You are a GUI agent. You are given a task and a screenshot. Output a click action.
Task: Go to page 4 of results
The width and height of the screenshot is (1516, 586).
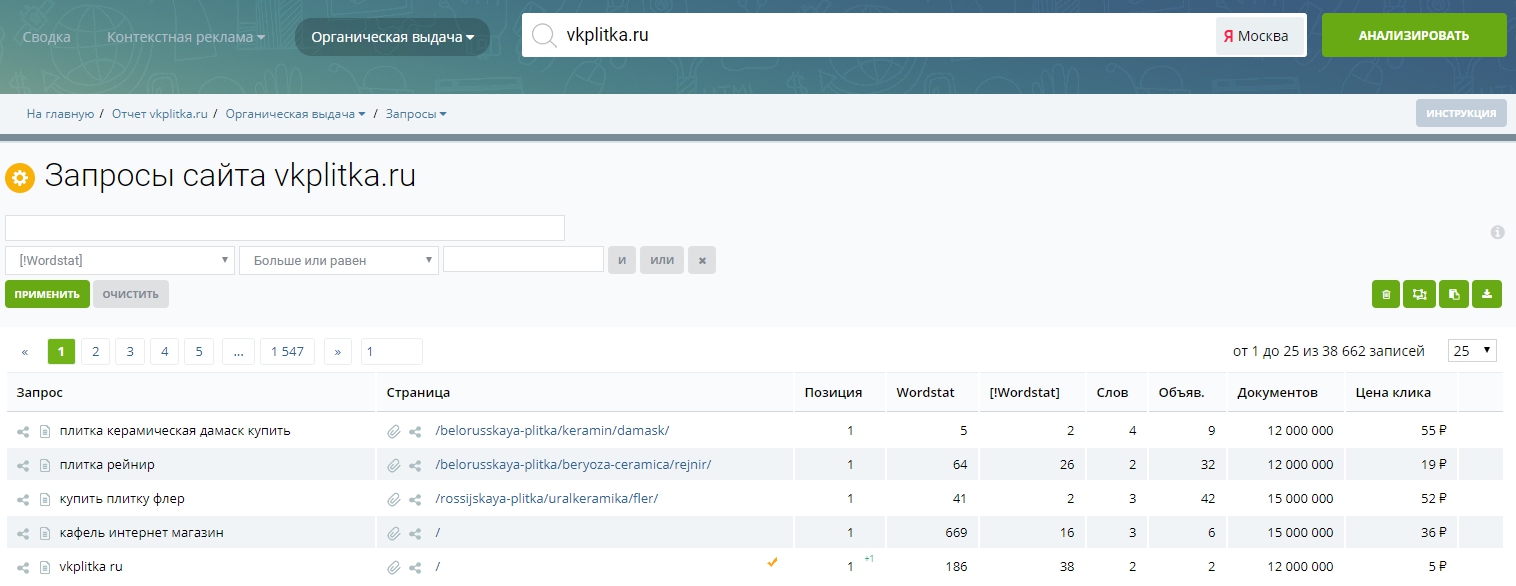click(x=164, y=351)
